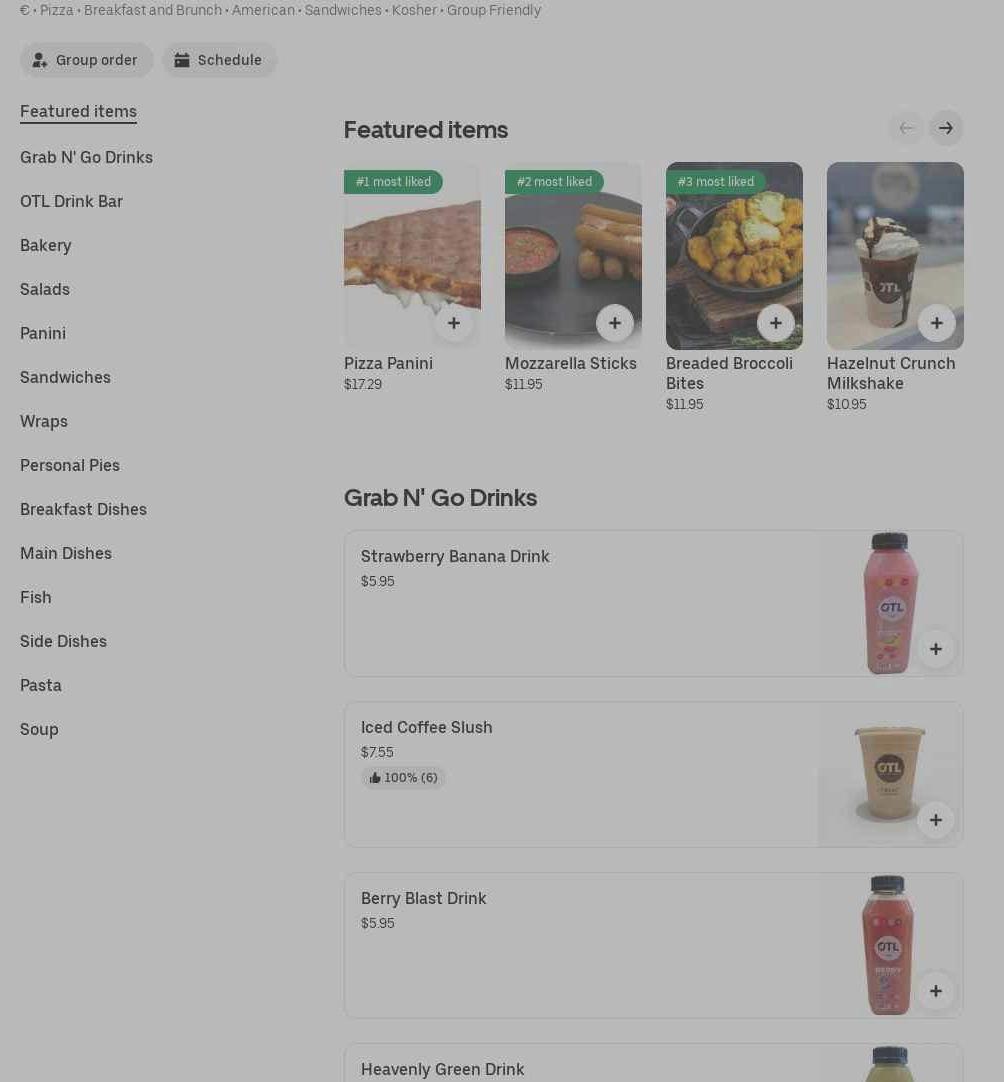Open the Personal Pies category
The width and height of the screenshot is (1004, 1082).
tap(70, 465)
